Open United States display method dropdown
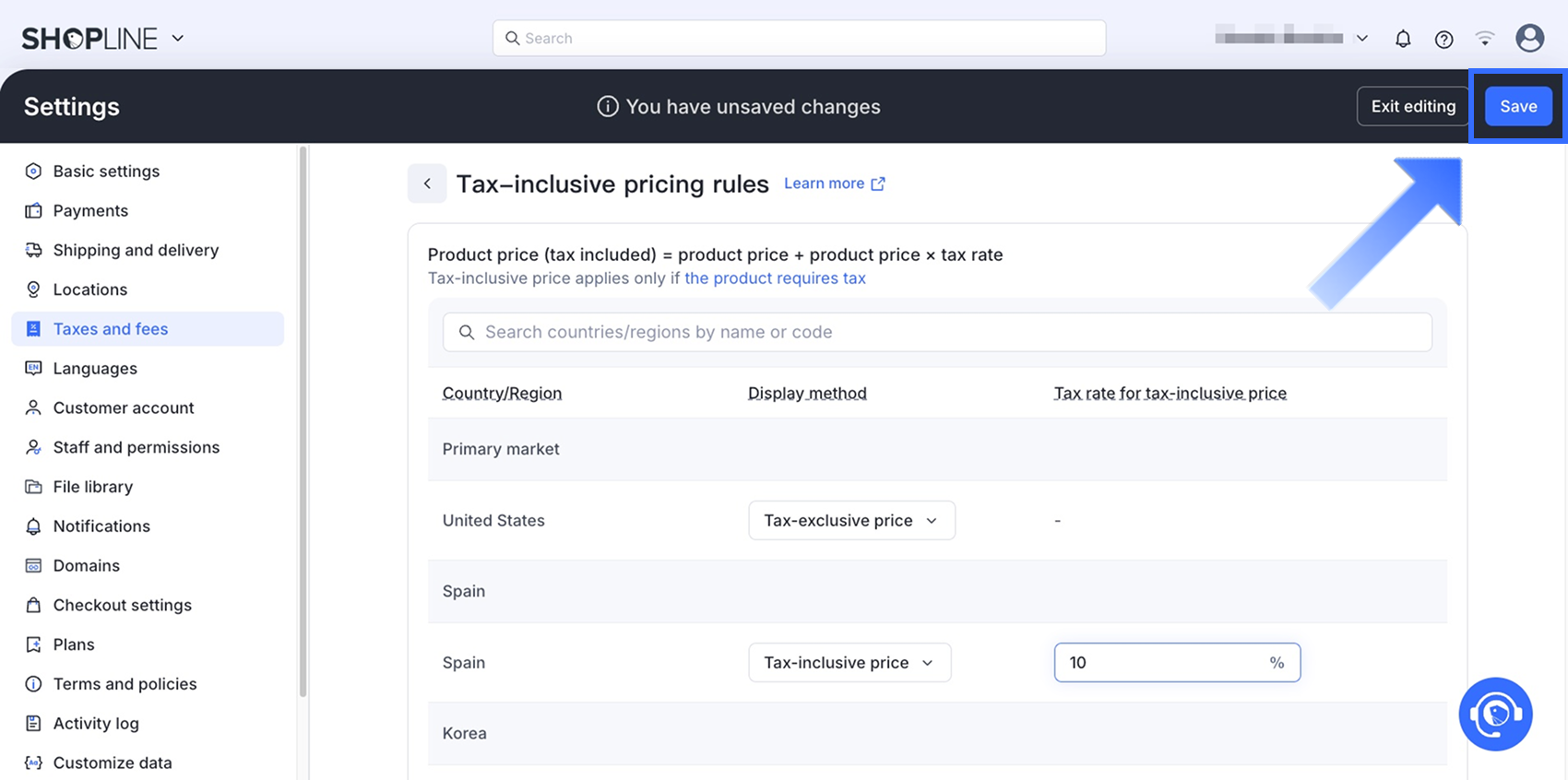Image resolution: width=1568 pixels, height=780 pixels. 851,520
